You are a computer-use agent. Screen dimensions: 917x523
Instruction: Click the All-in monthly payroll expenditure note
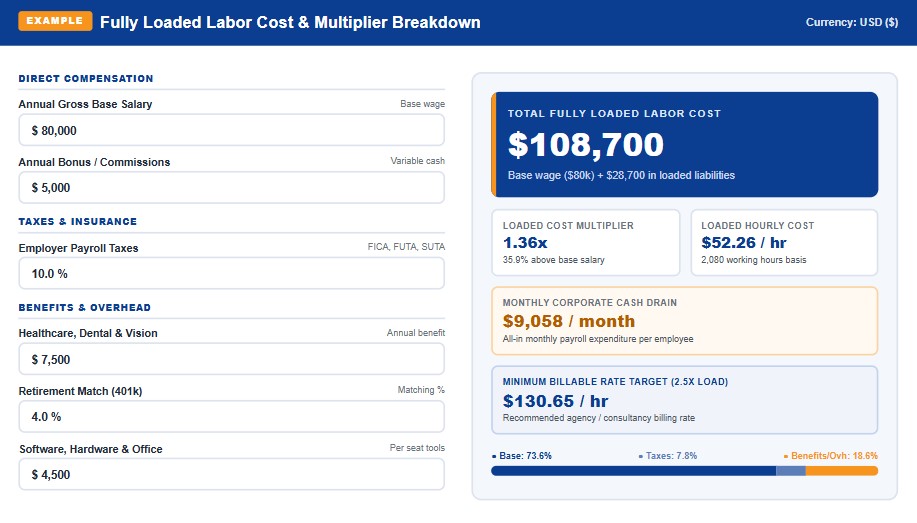tap(598, 339)
